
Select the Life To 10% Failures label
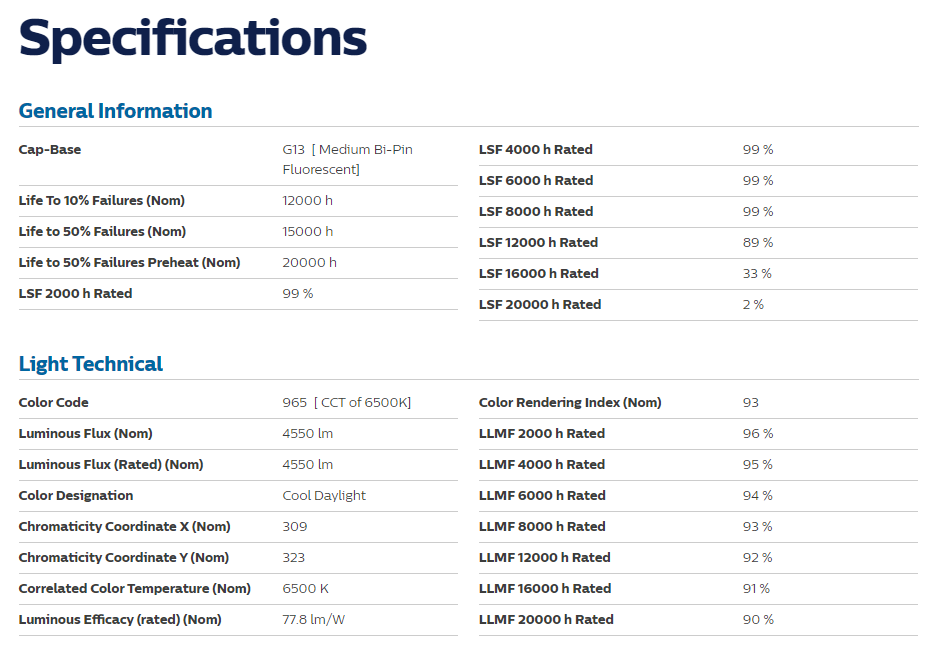coord(102,200)
